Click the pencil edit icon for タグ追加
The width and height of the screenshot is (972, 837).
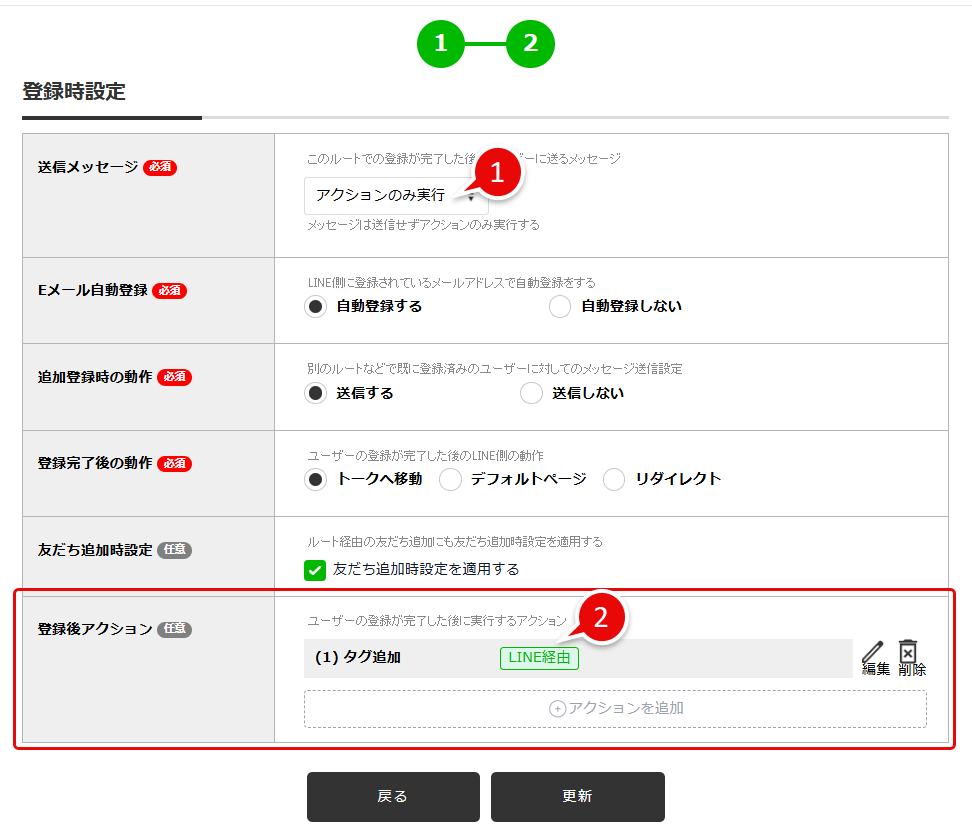tap(874, 652)
